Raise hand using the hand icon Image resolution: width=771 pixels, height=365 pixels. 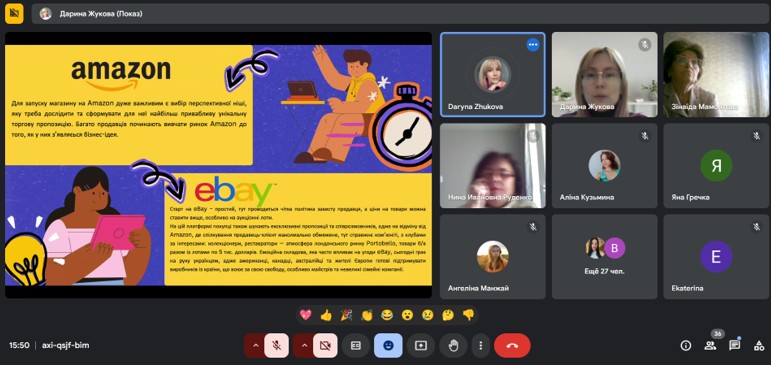453,345
